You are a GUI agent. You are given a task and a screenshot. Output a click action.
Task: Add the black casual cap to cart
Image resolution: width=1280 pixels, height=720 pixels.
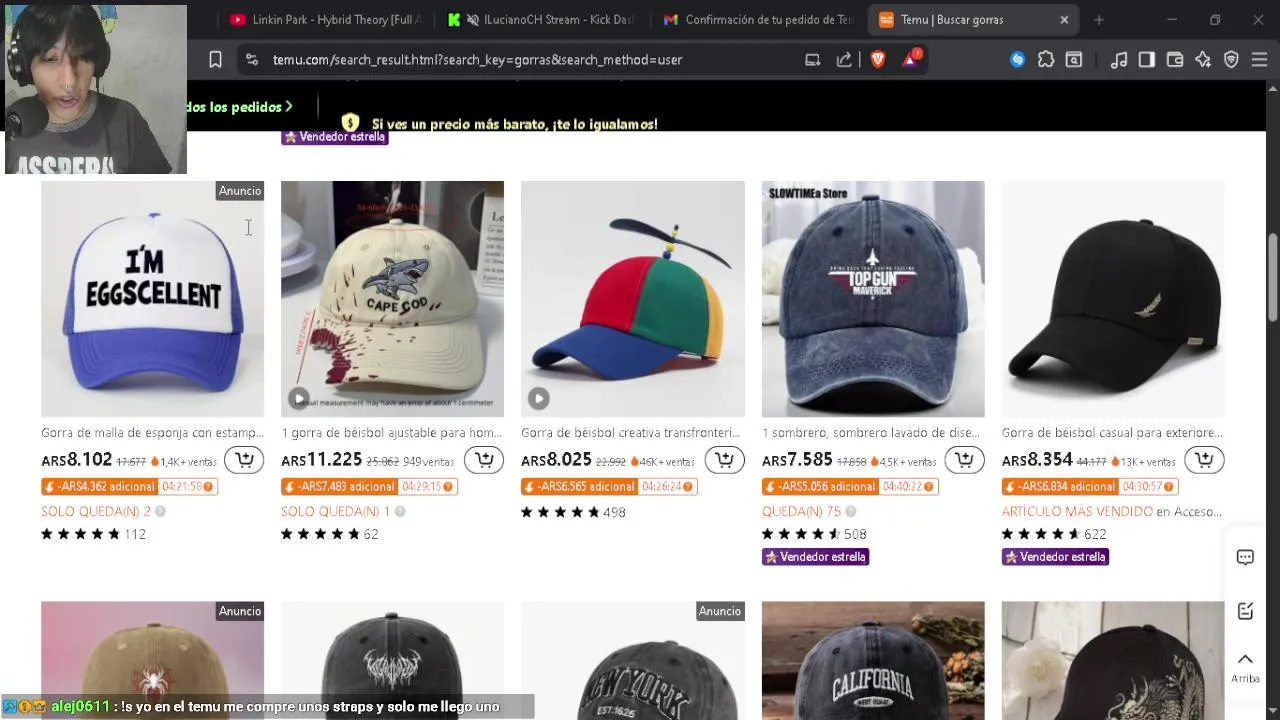point(1204,460)
